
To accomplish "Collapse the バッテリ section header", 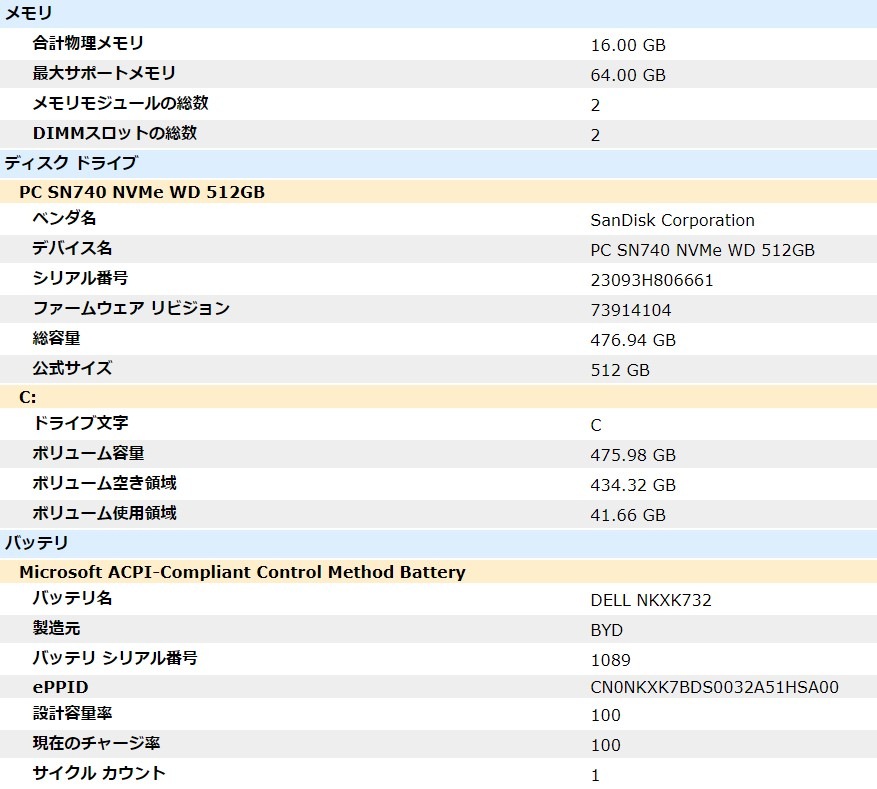I will tap(28, 543).
